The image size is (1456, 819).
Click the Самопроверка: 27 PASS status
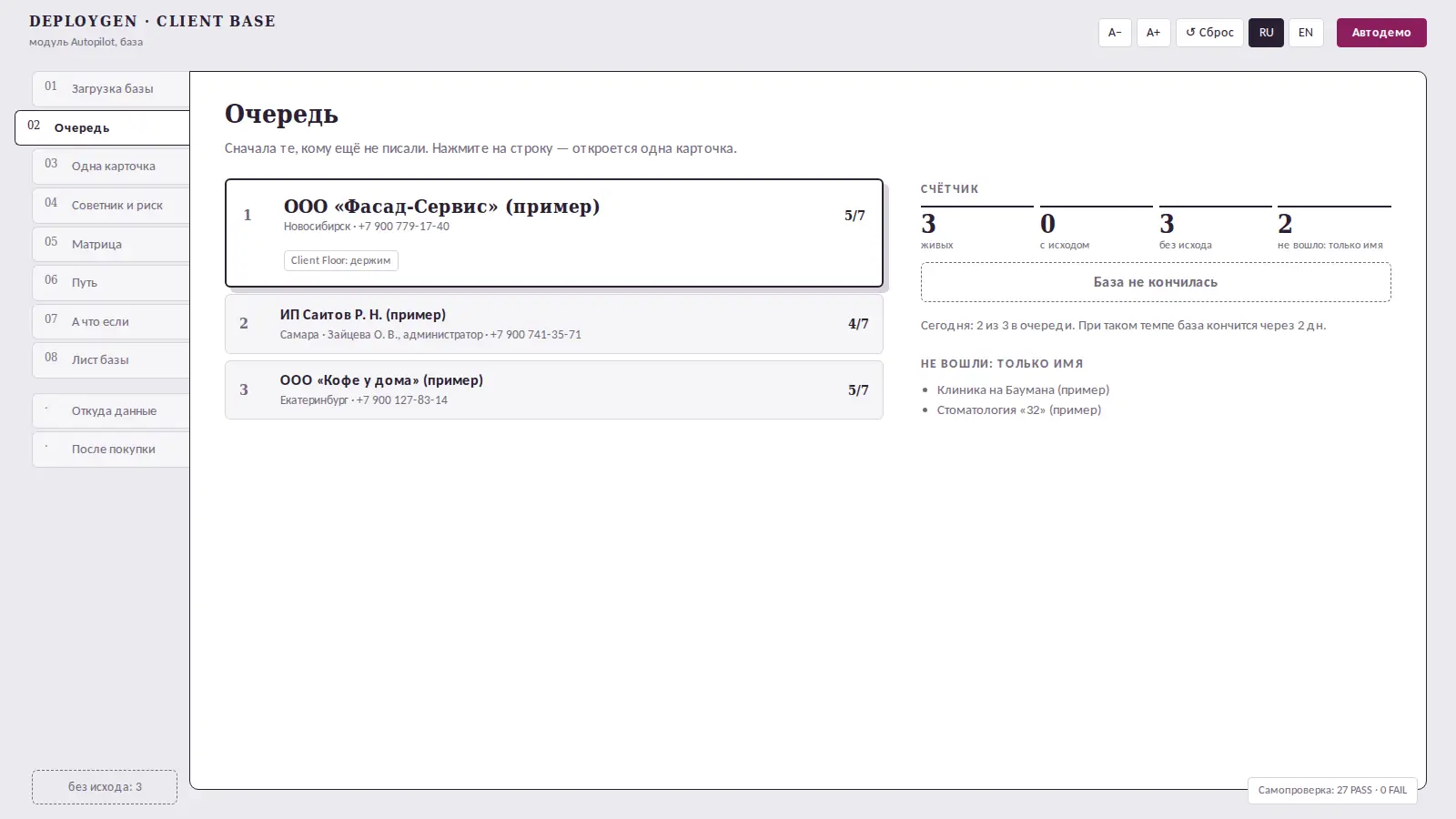tap(1332, 790)
